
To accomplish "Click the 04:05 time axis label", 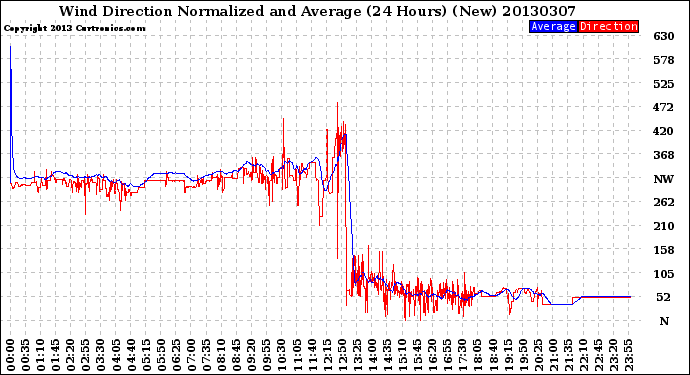I will [116, 355].
